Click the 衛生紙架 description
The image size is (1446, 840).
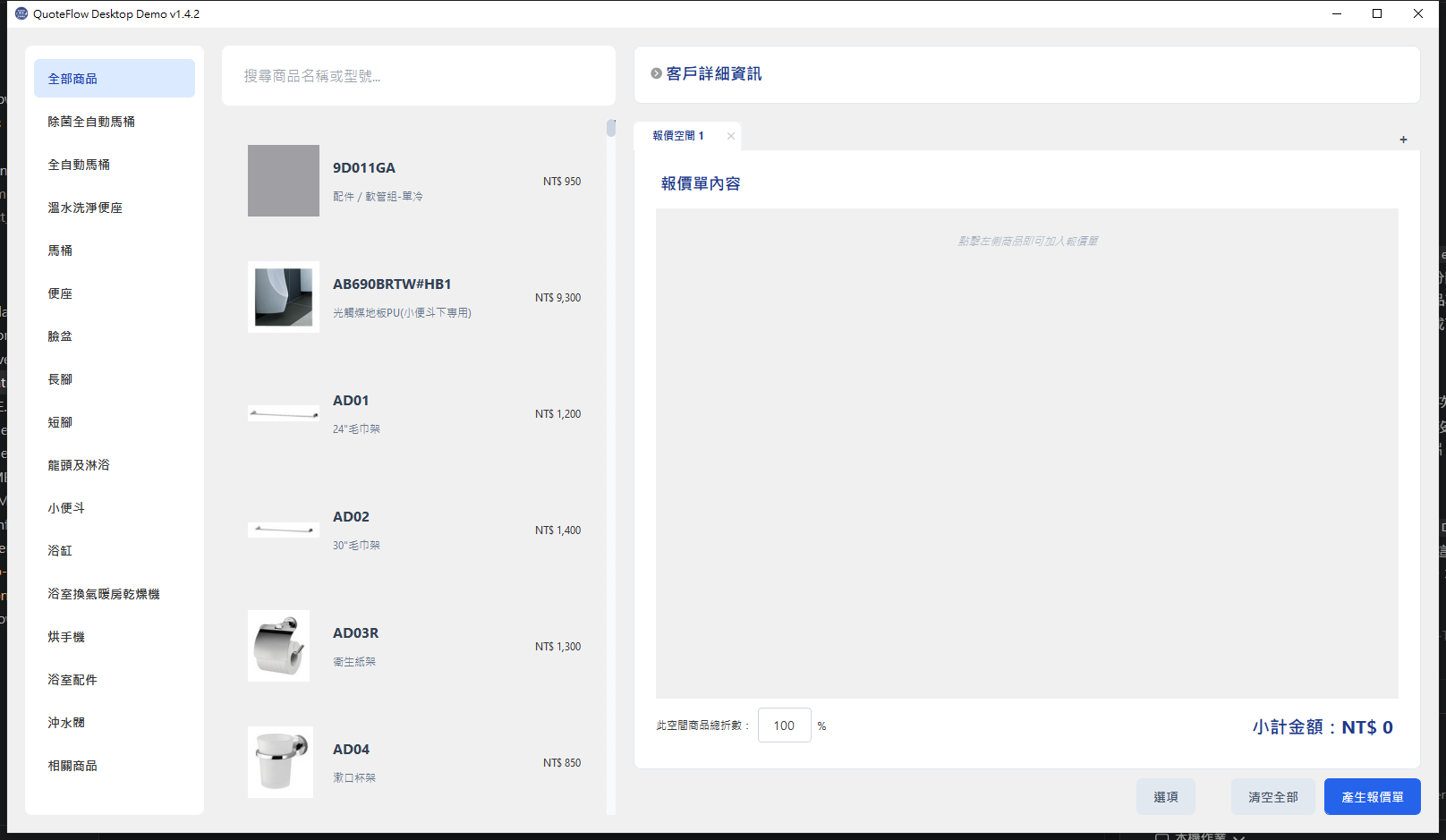(354, 662)
